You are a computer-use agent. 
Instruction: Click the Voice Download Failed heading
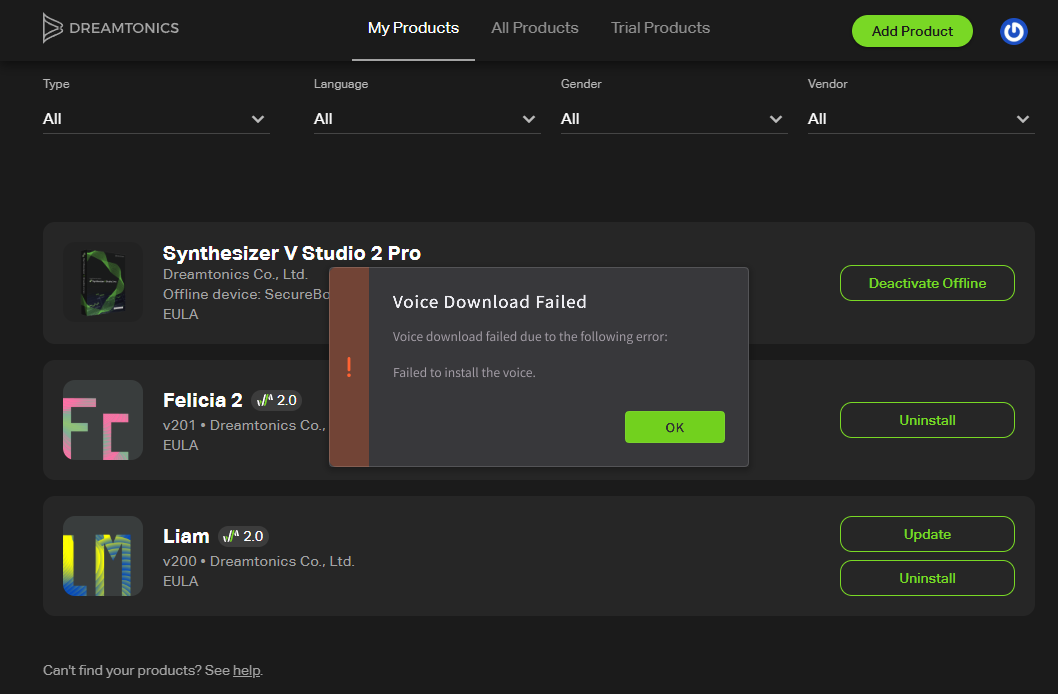[x=490, y=301]
